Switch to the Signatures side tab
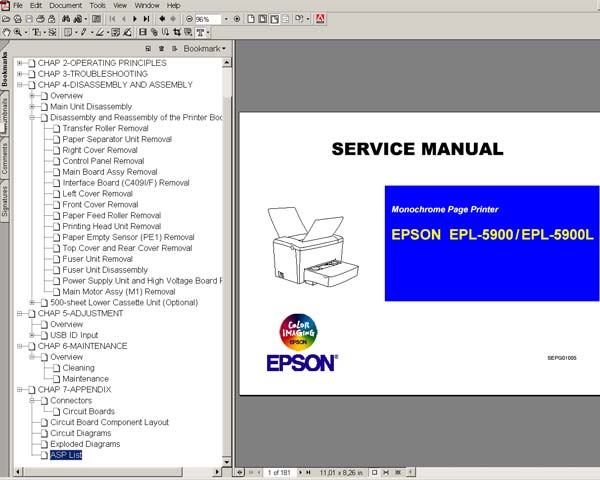The width and height of the screenshot is (600, 480). tap(4, 202)
